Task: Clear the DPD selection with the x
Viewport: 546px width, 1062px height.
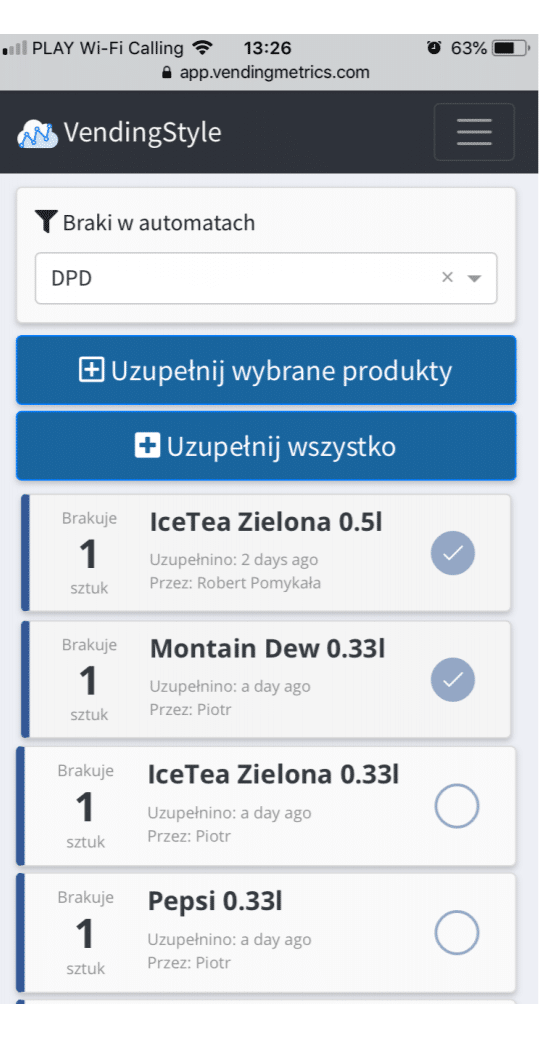Action: [x=447, y=278]
